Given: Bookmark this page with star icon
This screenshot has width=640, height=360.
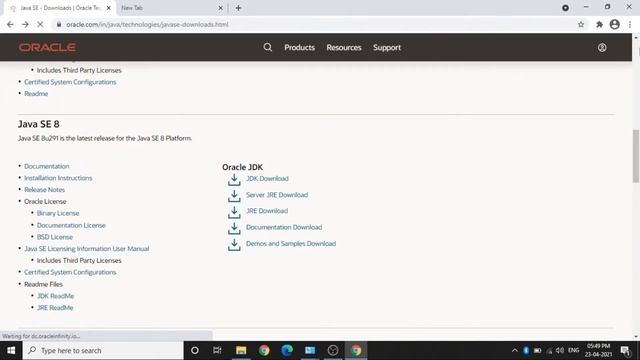Looking at the screenshot, I should pos(581,24).
